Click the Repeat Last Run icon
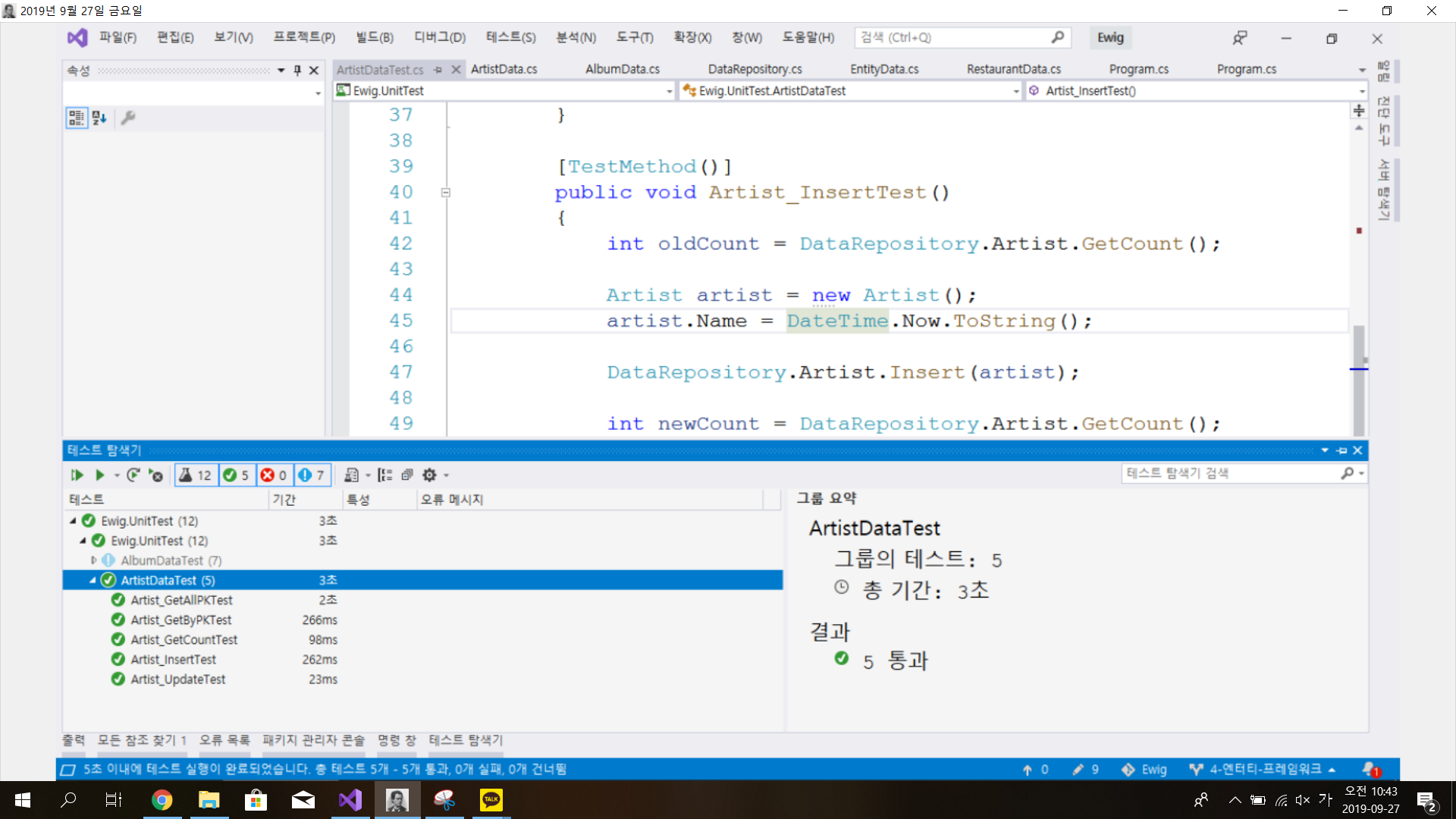1456x819 pixels. coord(133,475)
